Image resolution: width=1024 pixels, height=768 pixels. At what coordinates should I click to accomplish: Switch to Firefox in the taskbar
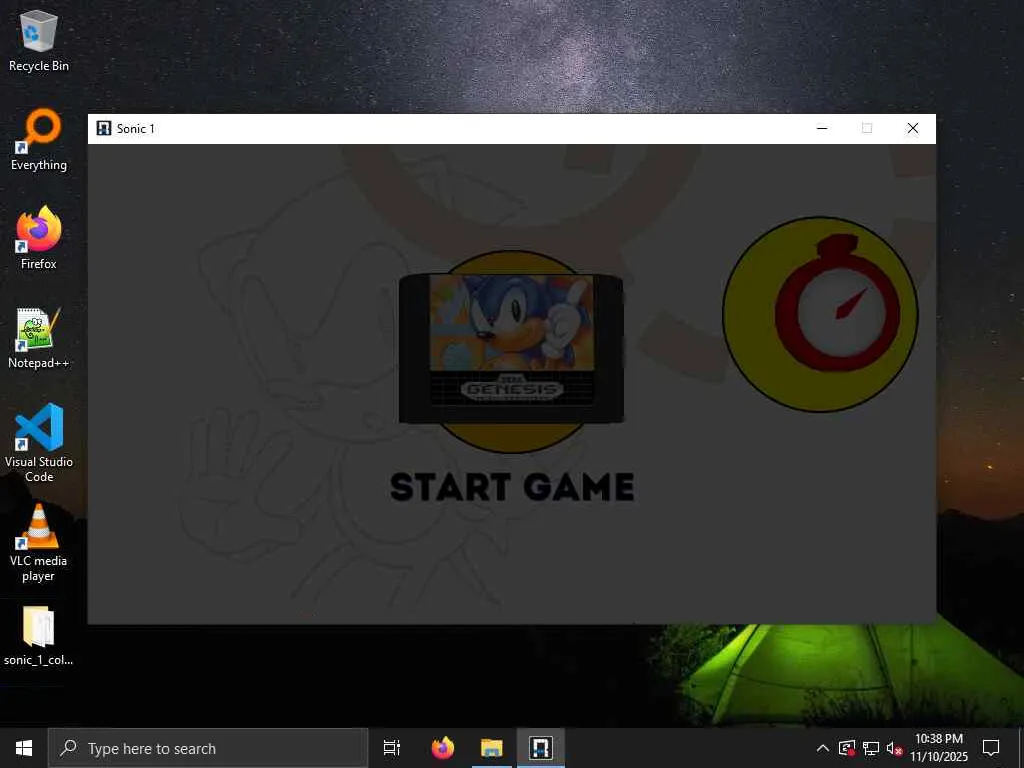tap(443, 748)
